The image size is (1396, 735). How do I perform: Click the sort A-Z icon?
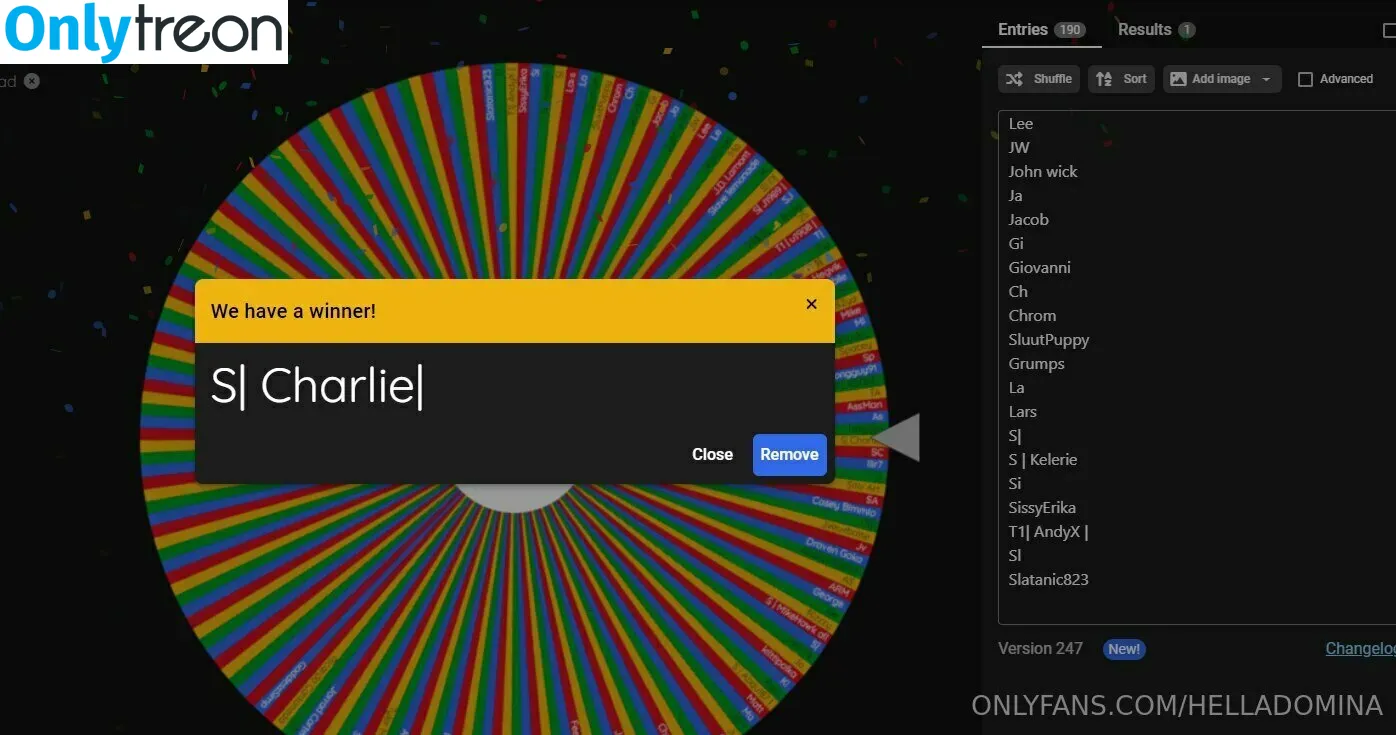click(1104, 79)
